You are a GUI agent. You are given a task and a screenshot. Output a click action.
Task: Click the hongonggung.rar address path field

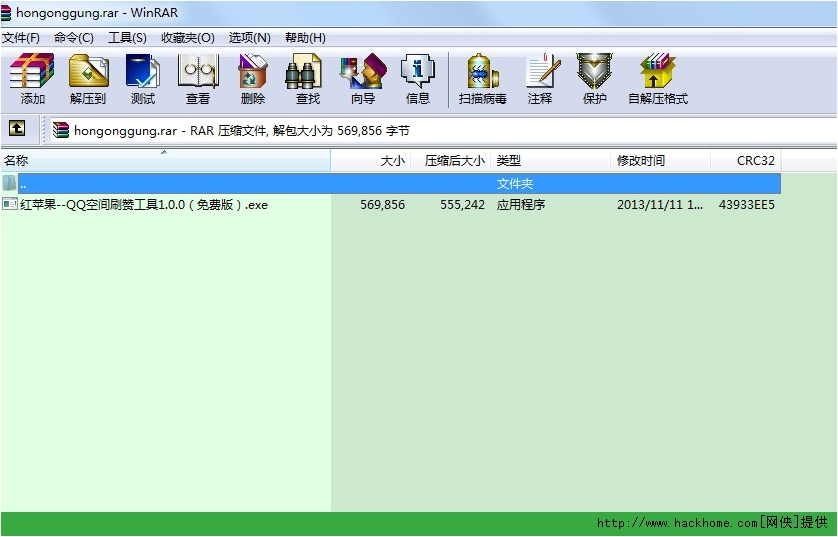(443, 130)
